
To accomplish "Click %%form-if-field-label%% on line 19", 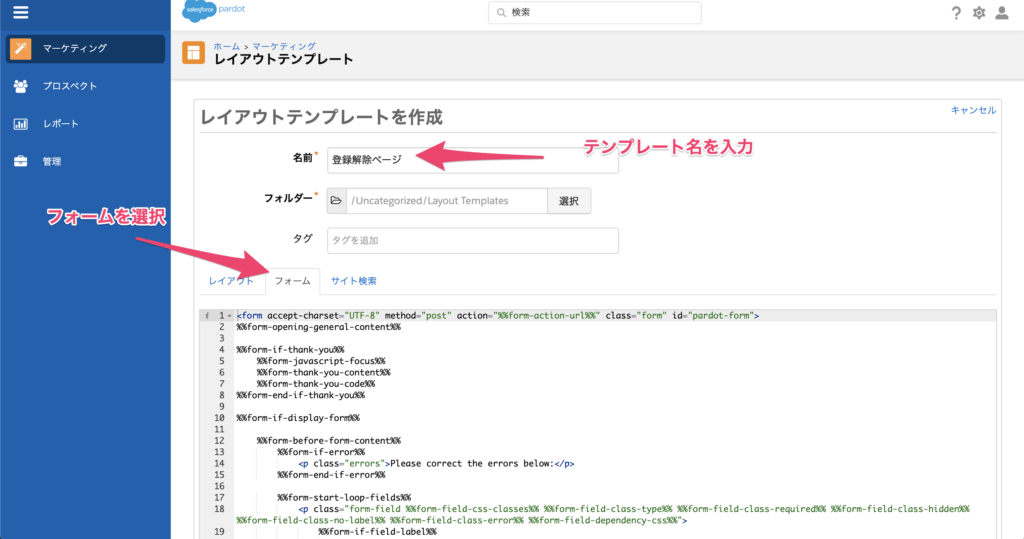I will point(377,532).
